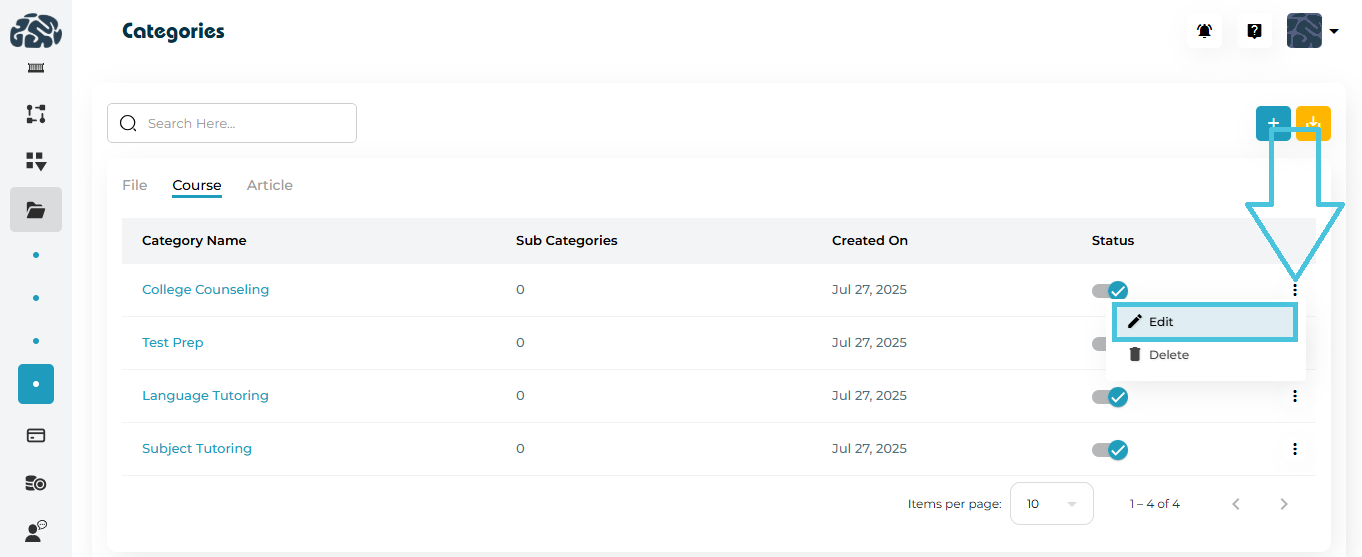The image size is (1362, 557).
Task: Click the yellow download button
Action: [1313, 123]
